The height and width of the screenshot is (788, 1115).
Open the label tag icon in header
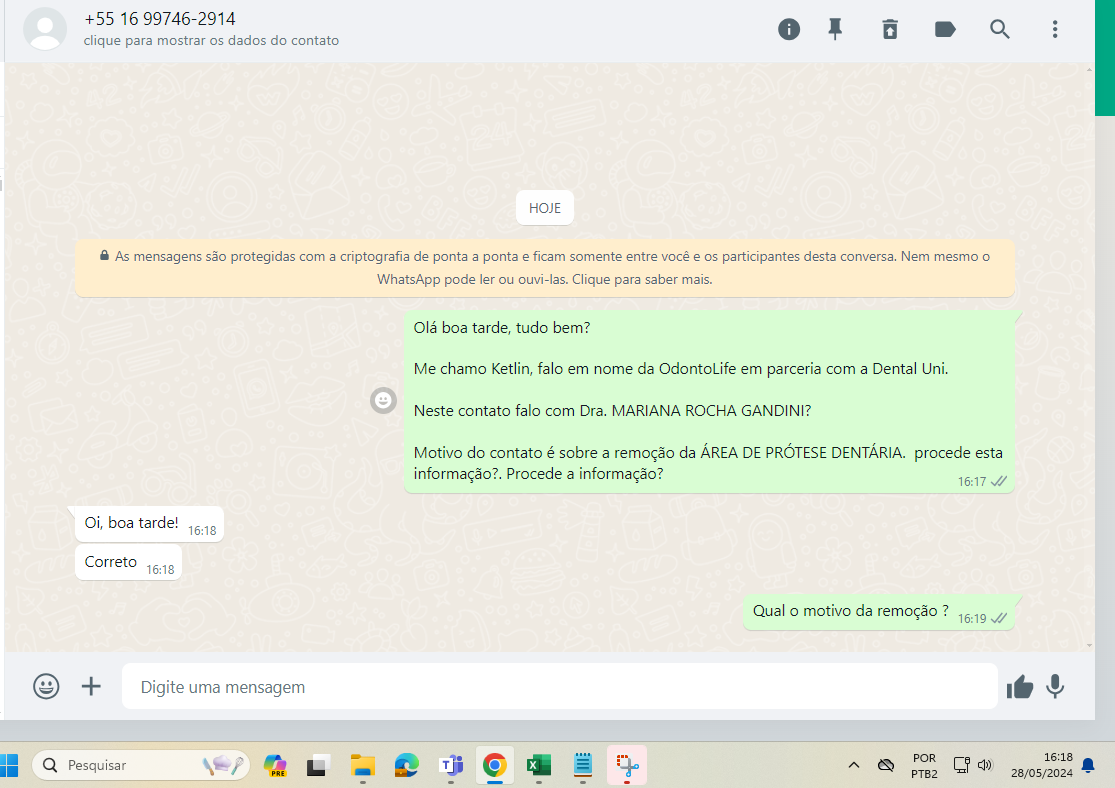[x=944, y=29]
